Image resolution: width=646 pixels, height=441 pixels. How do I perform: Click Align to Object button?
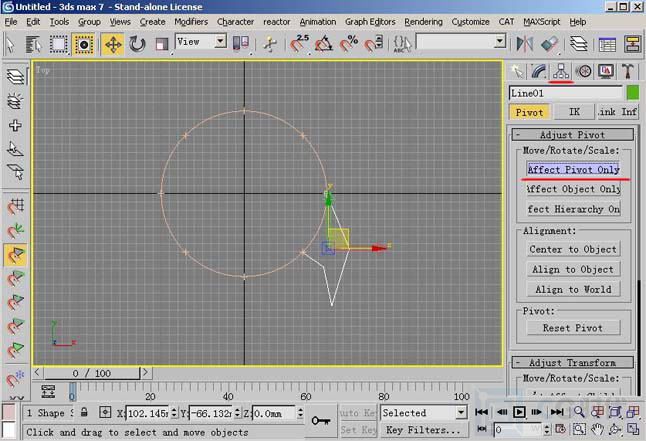pyautogui.click(x=573, y=270)
